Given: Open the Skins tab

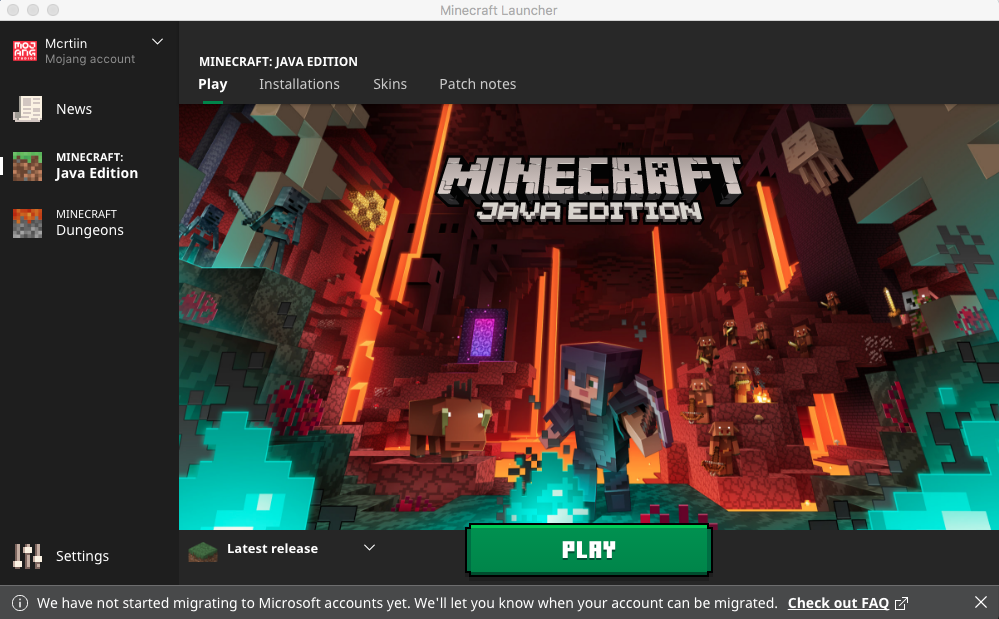Looking at the screenshot, I should pos(390,84).
